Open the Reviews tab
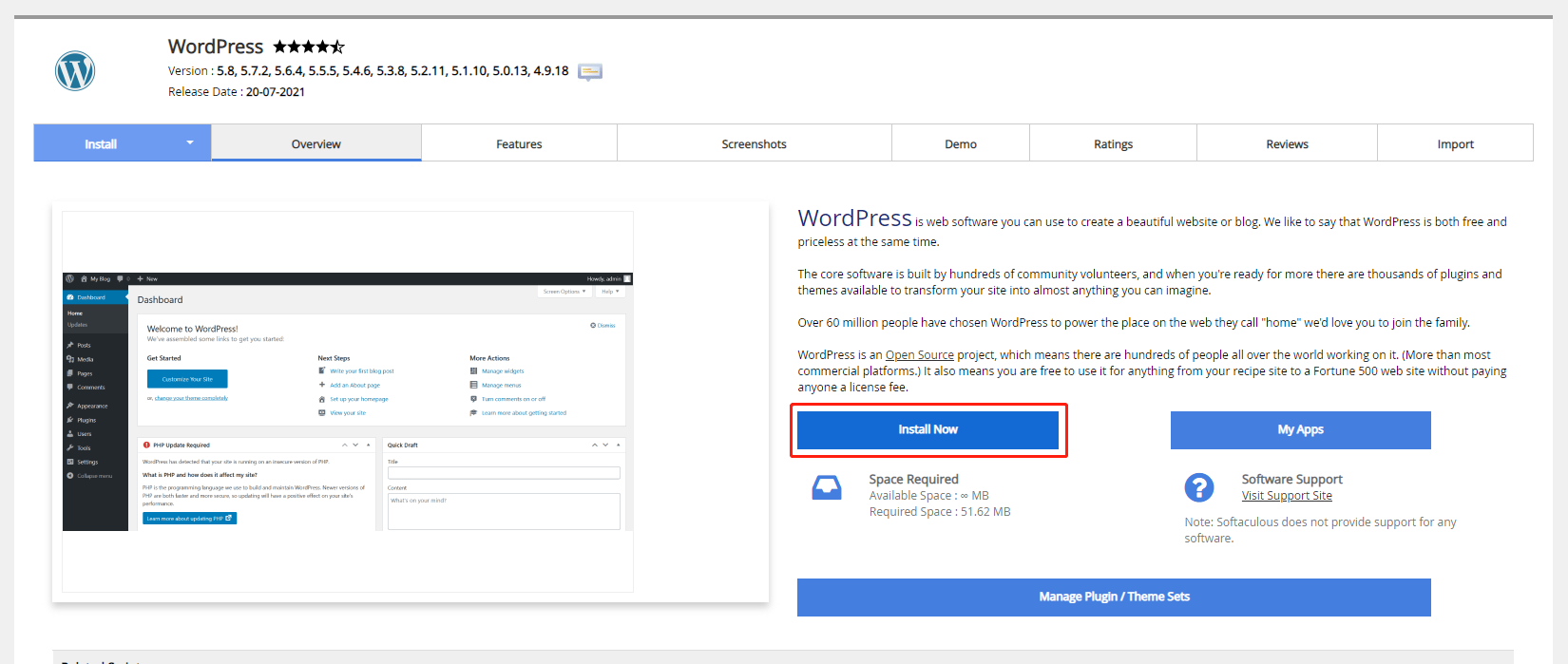This screenshot has width=1568, height=664. click(x=1287, y=144)
